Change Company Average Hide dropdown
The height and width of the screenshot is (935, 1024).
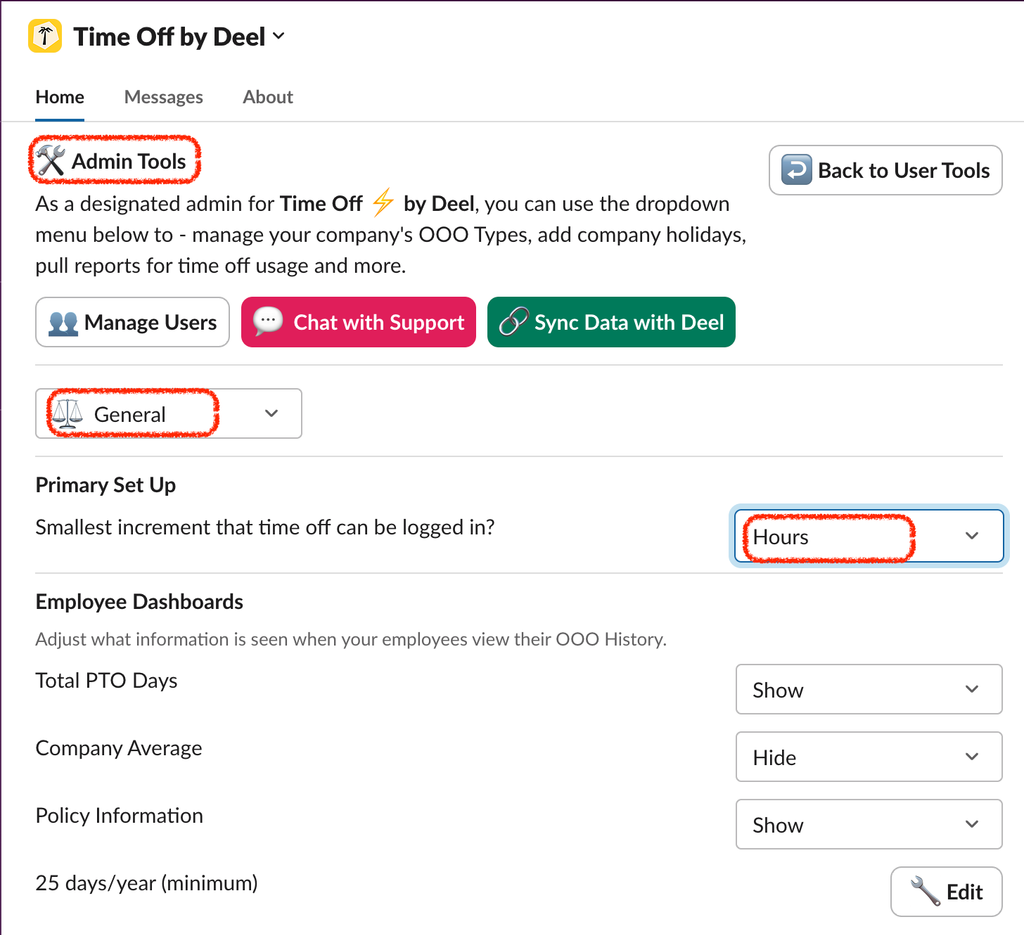point(868,757)
